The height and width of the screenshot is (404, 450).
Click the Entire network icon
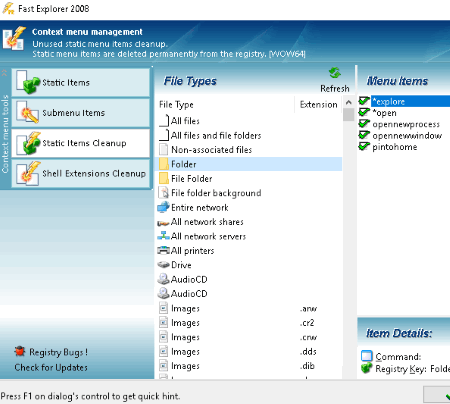click(x=163, y=207)
